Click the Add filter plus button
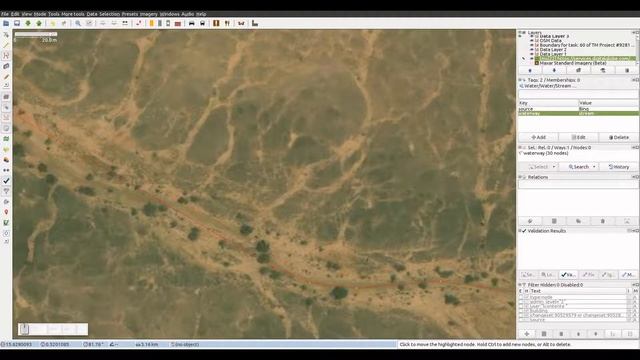This screenshot has height=360, width=640. pyautogui.click(x=527, y=334)
